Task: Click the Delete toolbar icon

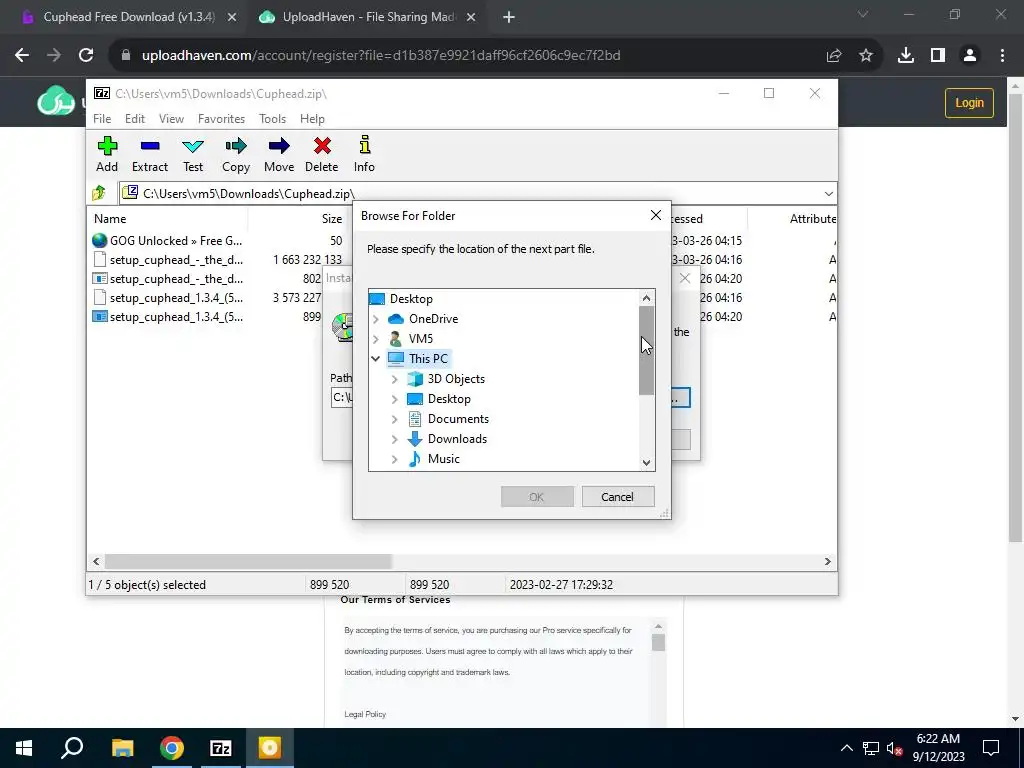Action: [x=322, y=154]
